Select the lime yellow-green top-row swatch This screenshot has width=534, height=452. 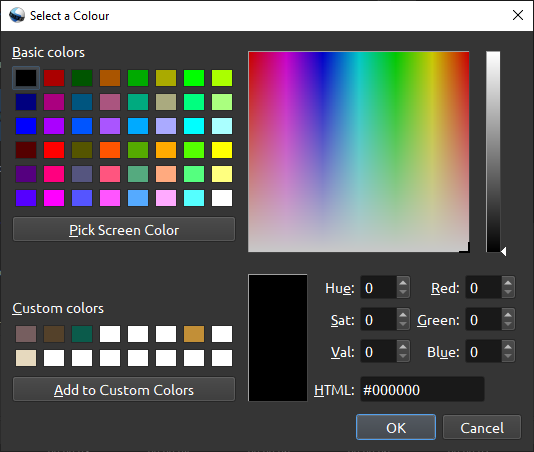click(222, 78)
